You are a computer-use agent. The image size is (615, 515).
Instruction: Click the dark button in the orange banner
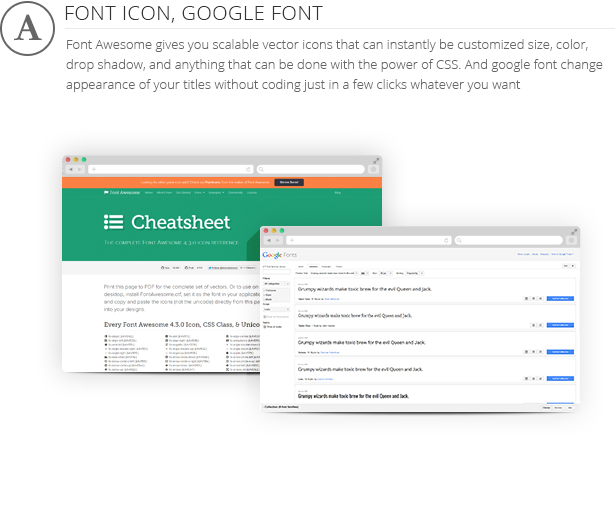pos(289,182)
